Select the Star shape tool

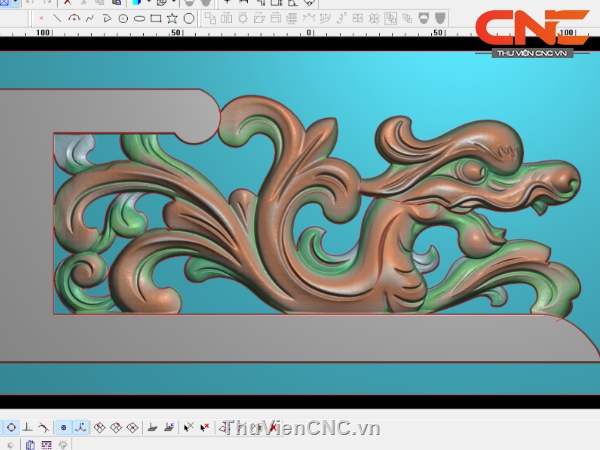[172, 18]
